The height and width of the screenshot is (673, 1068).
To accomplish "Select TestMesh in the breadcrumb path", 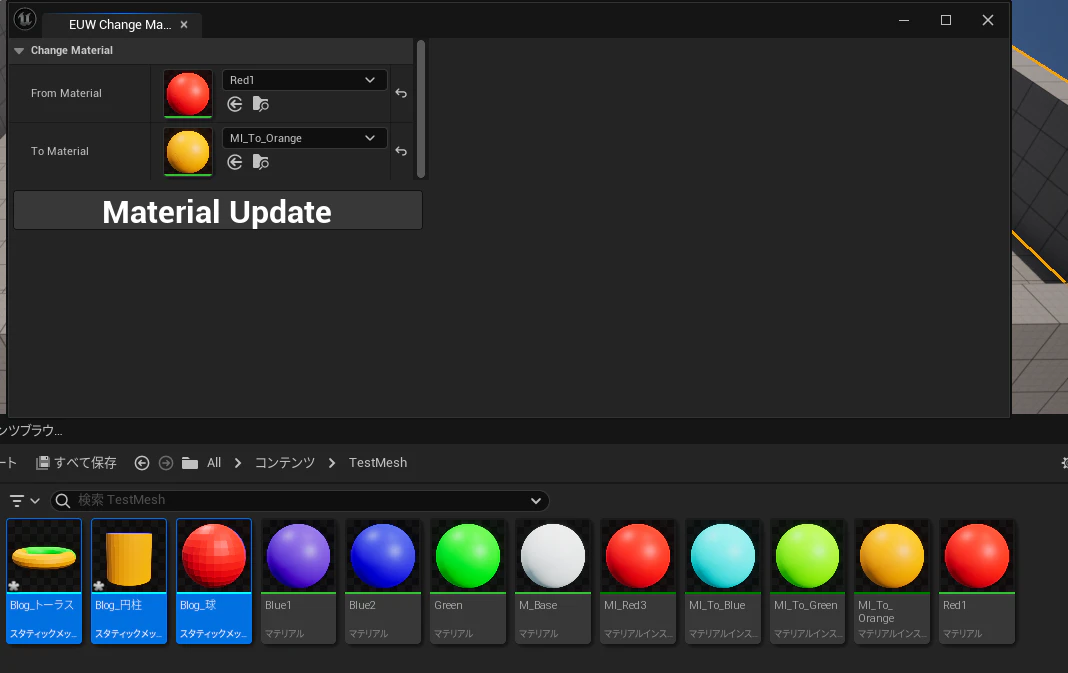I will (x=378, y=463).
